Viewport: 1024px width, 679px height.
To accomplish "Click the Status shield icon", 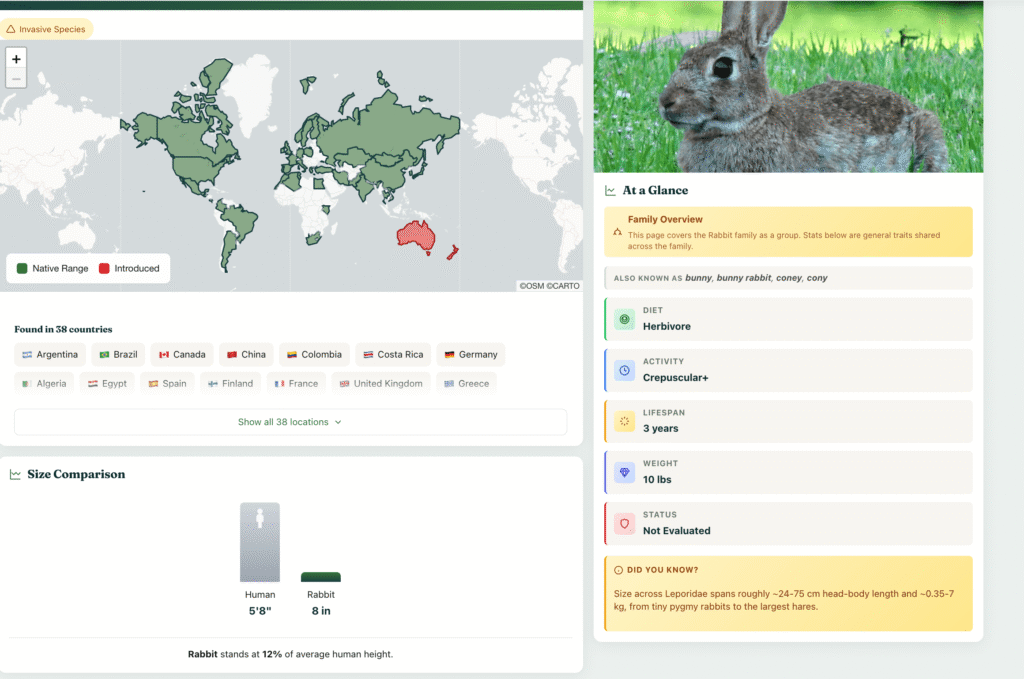I will 624,524.
